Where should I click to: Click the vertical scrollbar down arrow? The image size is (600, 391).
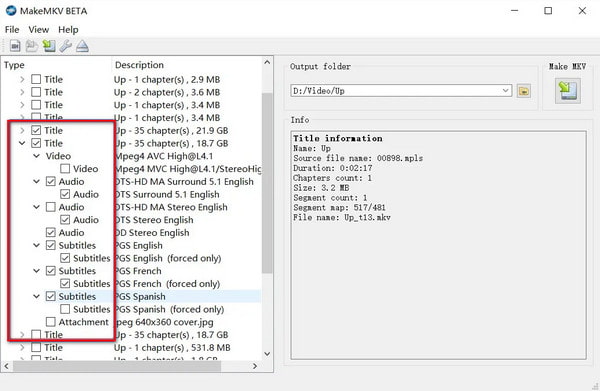tap(267, 354)
